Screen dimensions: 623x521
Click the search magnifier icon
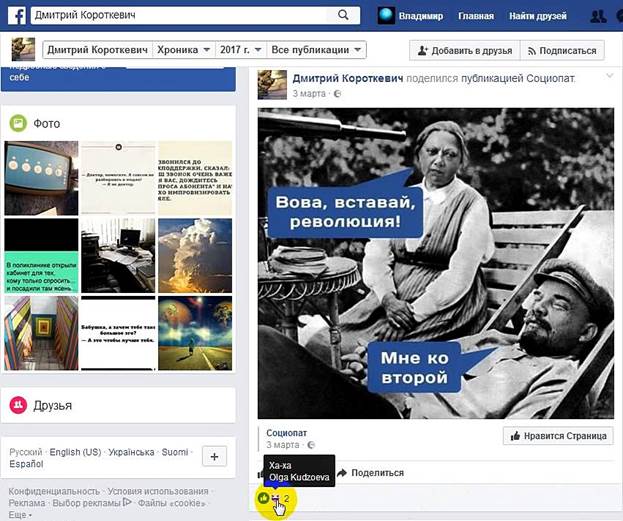click(x=343, y=15)
